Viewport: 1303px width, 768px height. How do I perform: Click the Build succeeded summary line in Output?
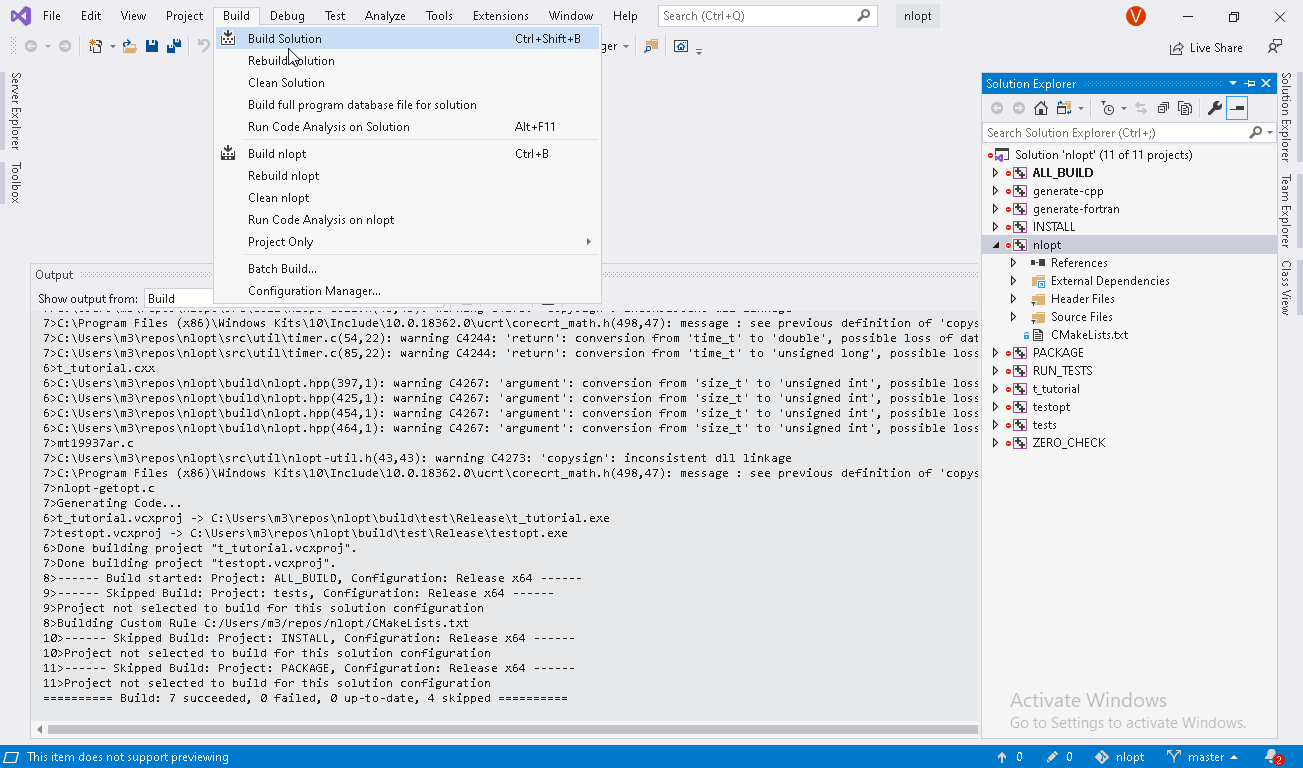coord(305,698)
